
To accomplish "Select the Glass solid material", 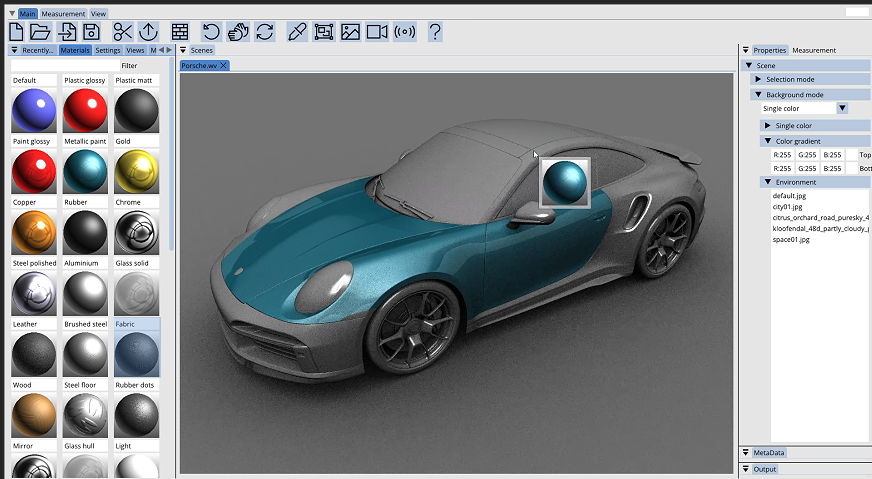I will [136, 294].
